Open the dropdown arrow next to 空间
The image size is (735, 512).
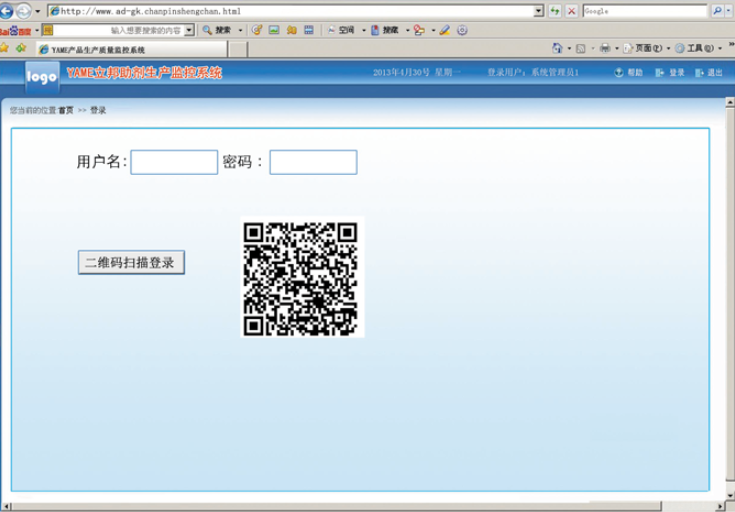(x=364, y=30)
